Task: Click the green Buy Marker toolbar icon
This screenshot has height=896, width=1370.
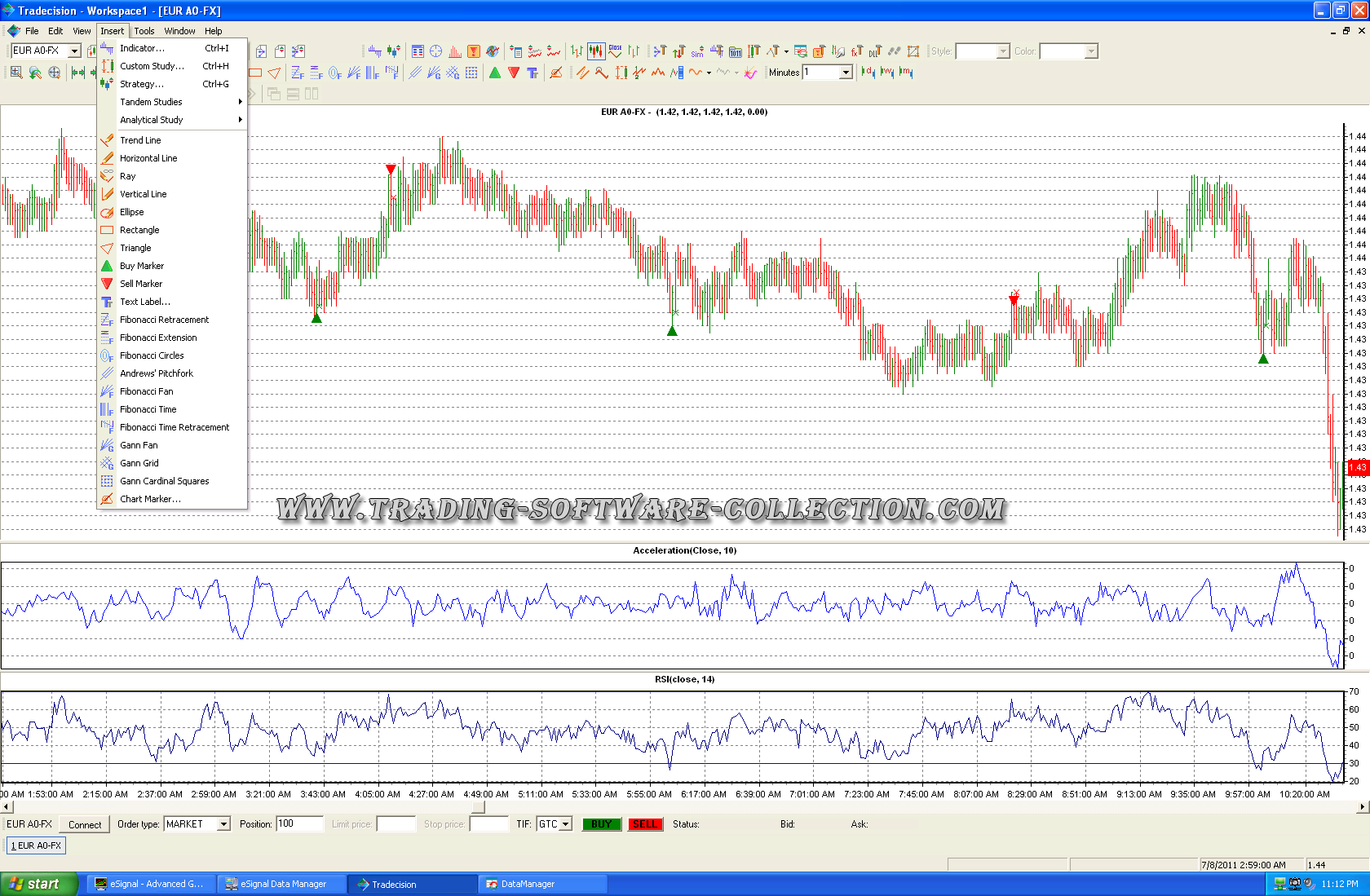Action: pyautogui.click(x=495, y=73)
